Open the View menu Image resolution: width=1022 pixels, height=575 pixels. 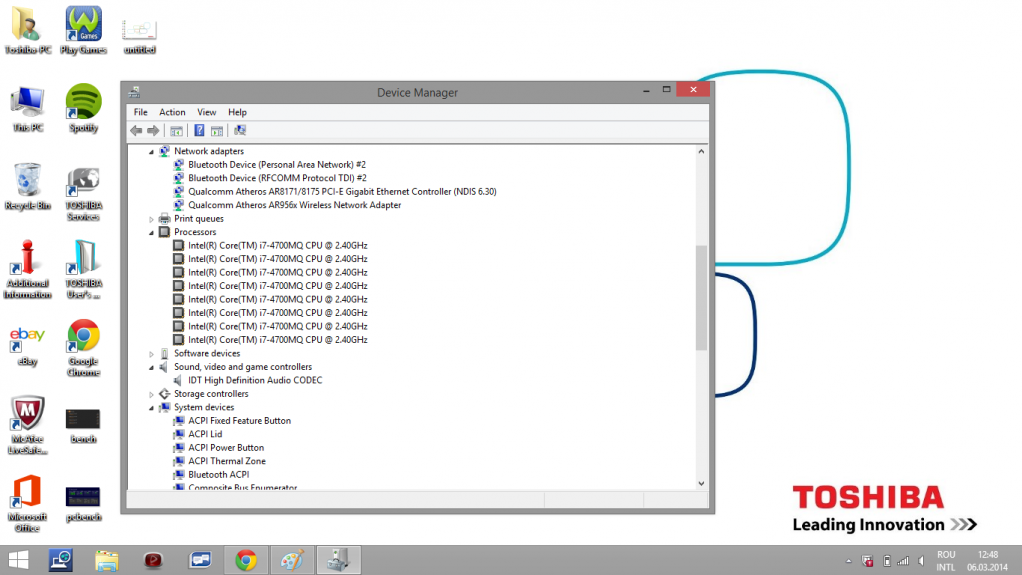tap(207, 112)
